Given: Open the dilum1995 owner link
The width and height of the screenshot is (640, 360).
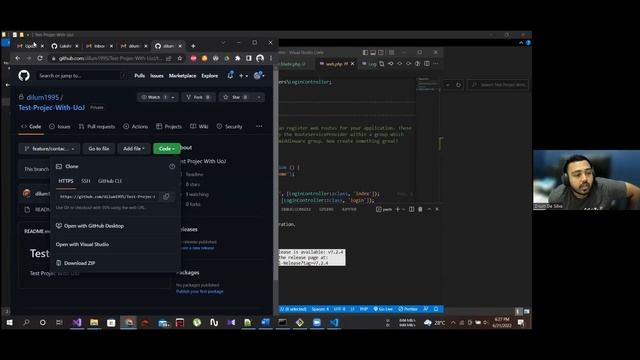Looking at the screenshot, I should (x=43, y=98).
